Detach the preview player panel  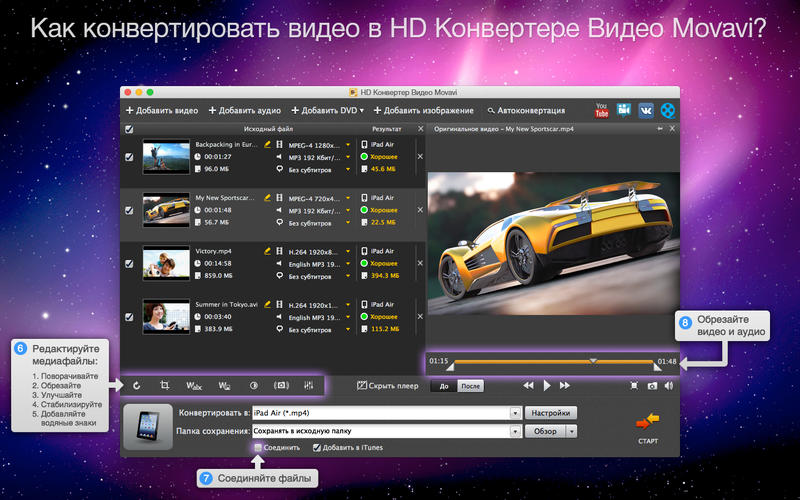[x=660, y=129]
